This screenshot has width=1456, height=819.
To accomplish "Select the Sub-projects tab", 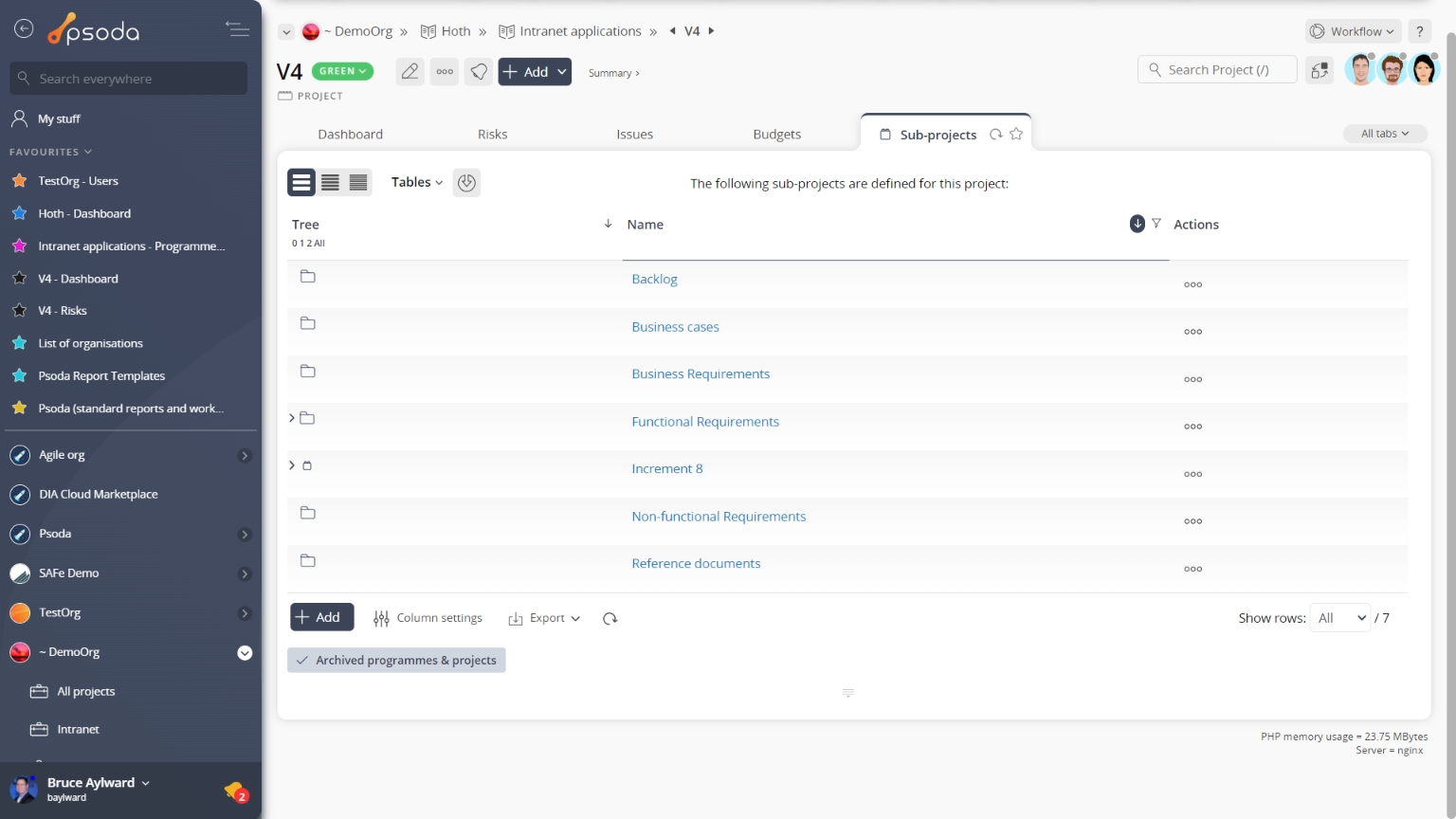I will click(938, 135).
